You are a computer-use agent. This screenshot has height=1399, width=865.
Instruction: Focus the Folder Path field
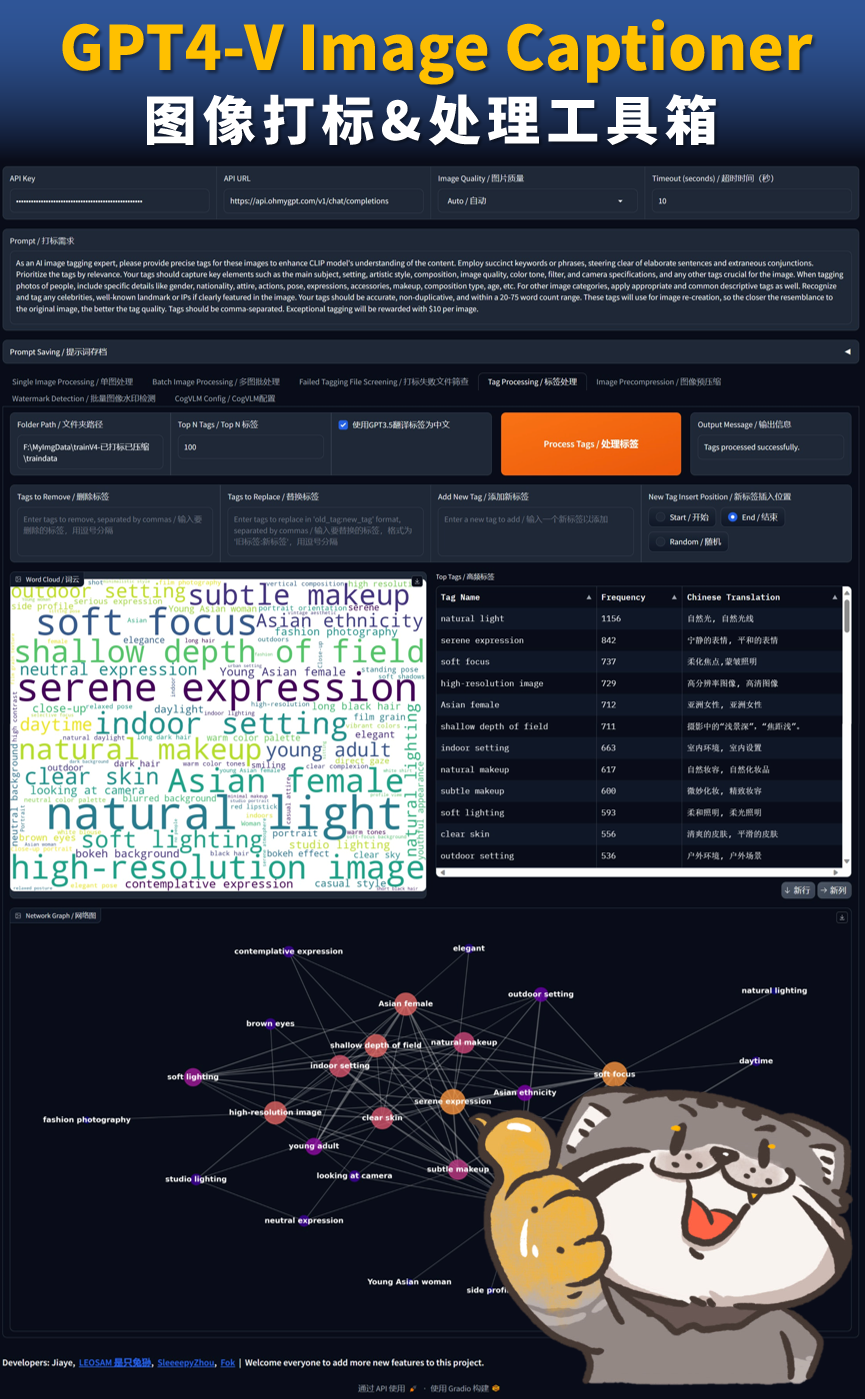coord(90,452)
